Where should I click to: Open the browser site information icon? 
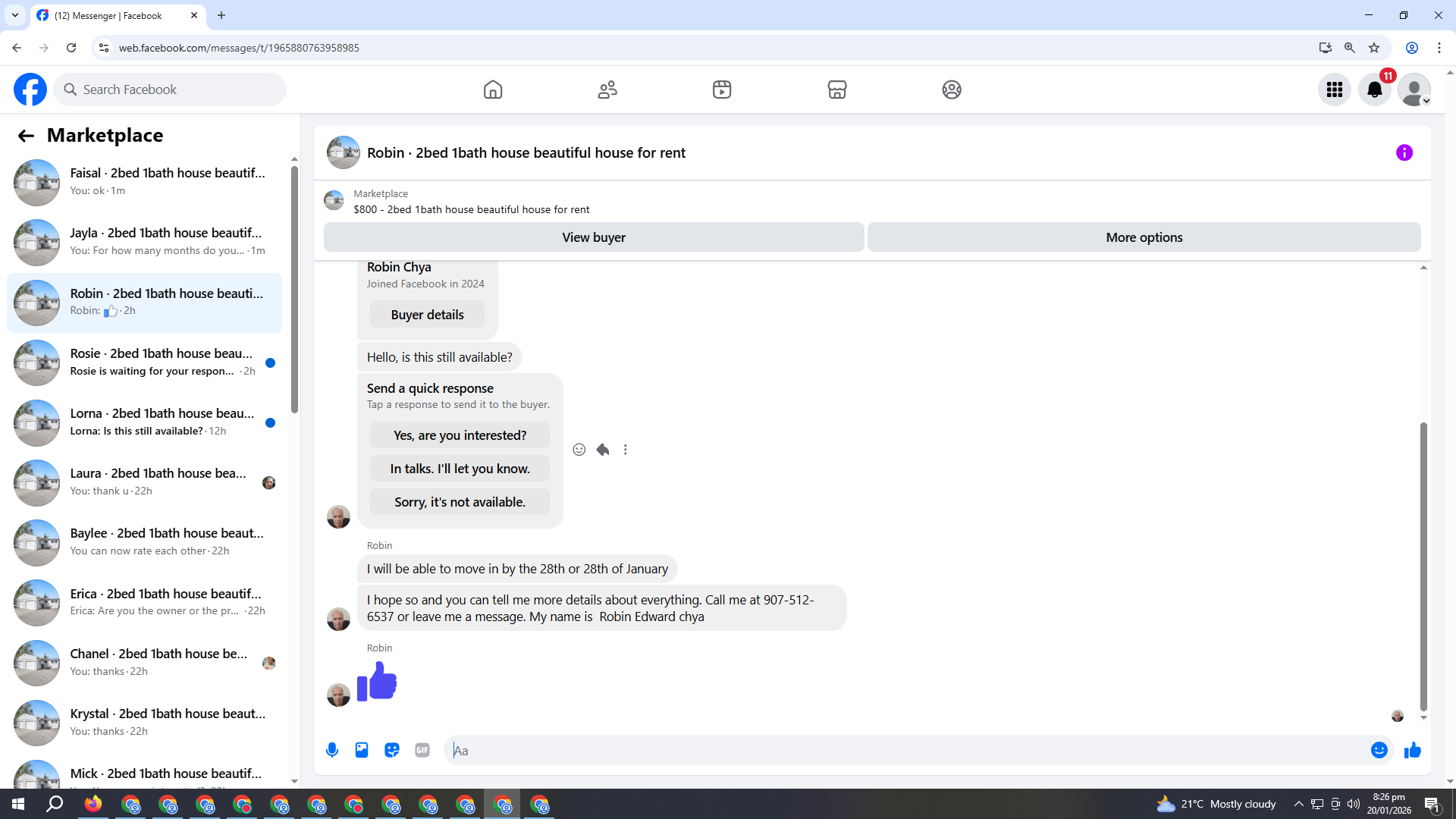coord(104,48)
